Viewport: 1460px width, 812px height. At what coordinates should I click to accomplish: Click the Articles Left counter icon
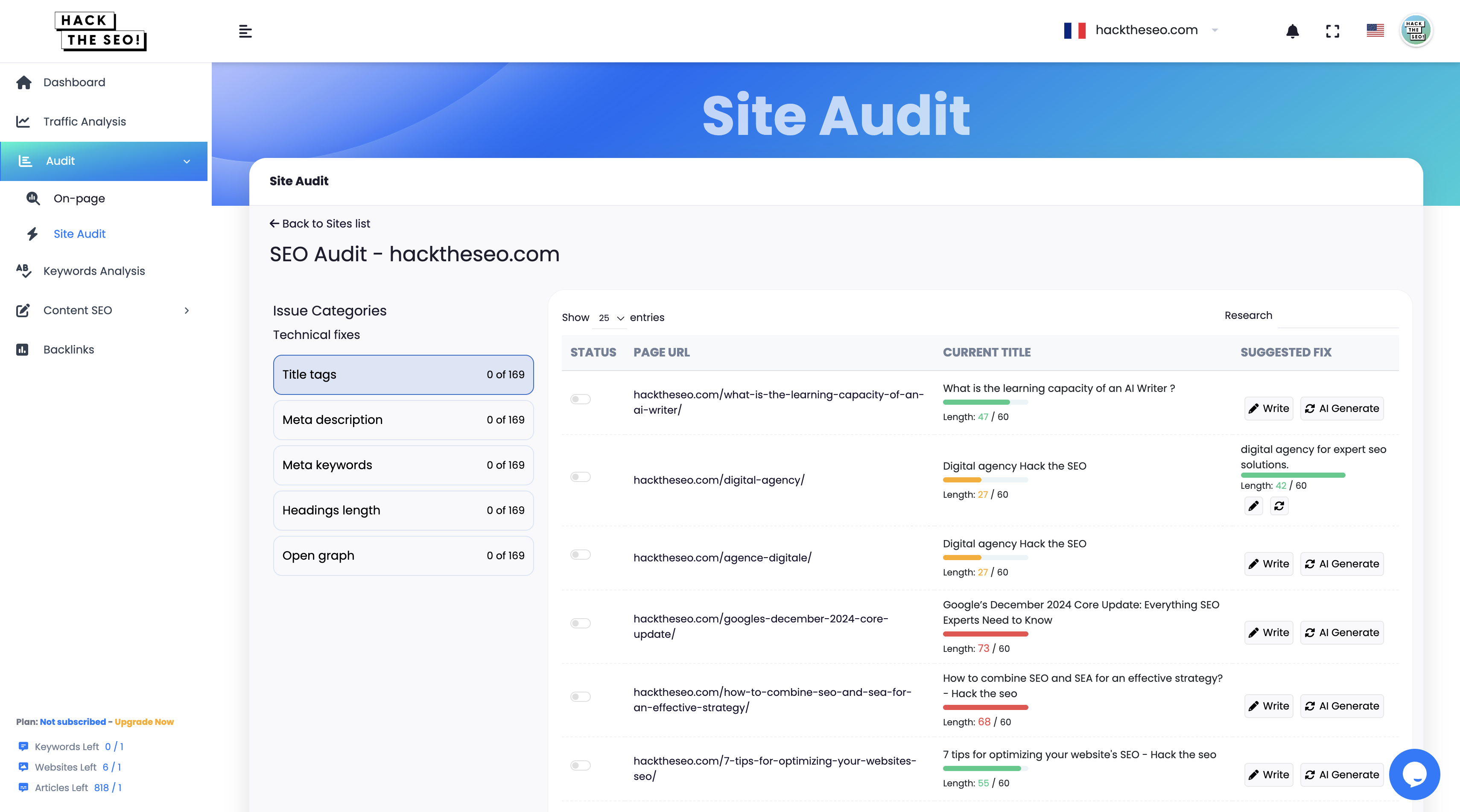click(x=23, y=787)
